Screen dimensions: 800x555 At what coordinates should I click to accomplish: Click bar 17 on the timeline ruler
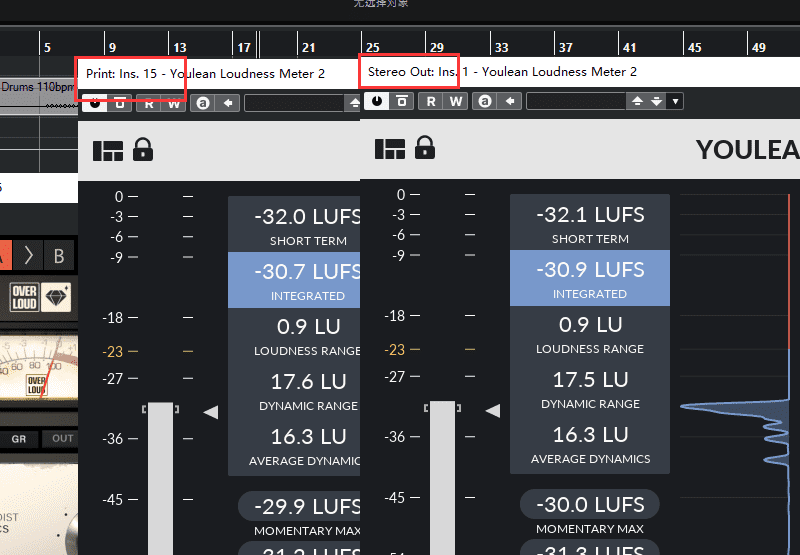click(244, 47)
